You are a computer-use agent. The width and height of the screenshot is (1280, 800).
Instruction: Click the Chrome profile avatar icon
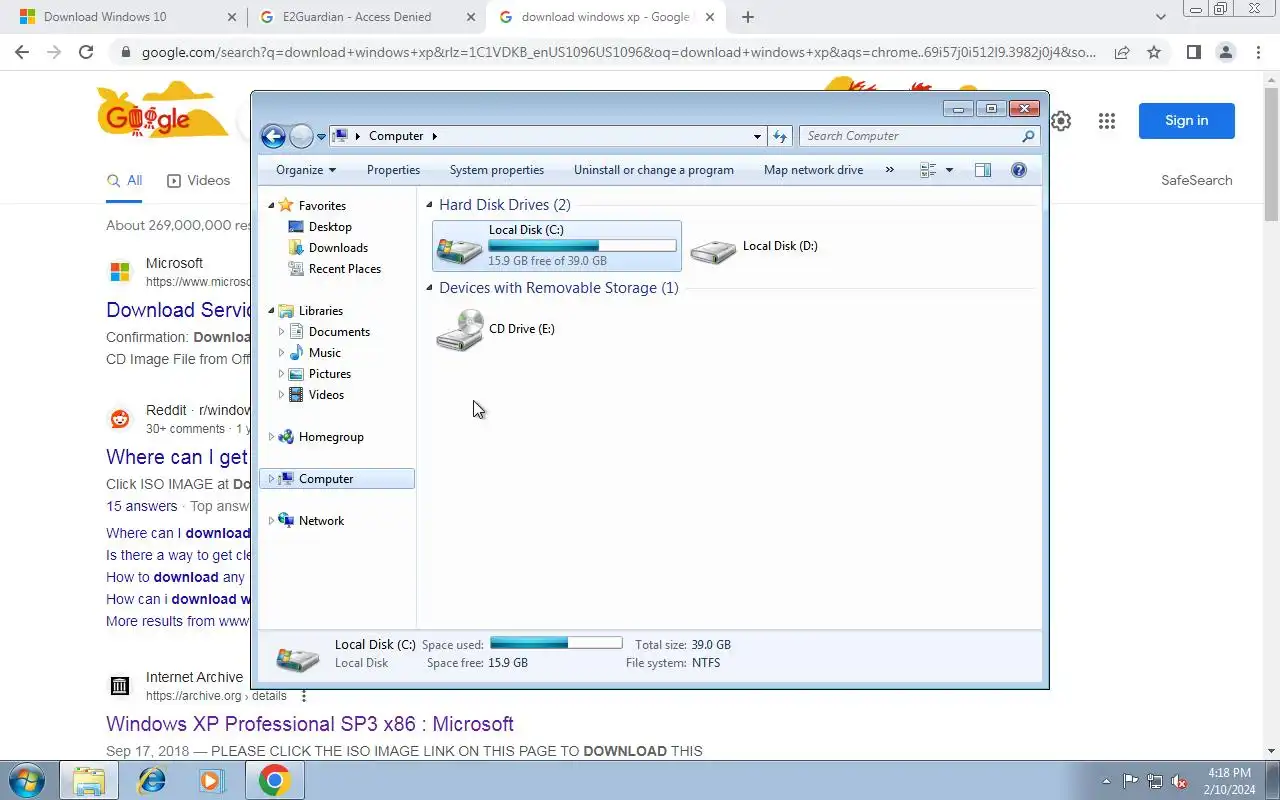click(1225, 52)
